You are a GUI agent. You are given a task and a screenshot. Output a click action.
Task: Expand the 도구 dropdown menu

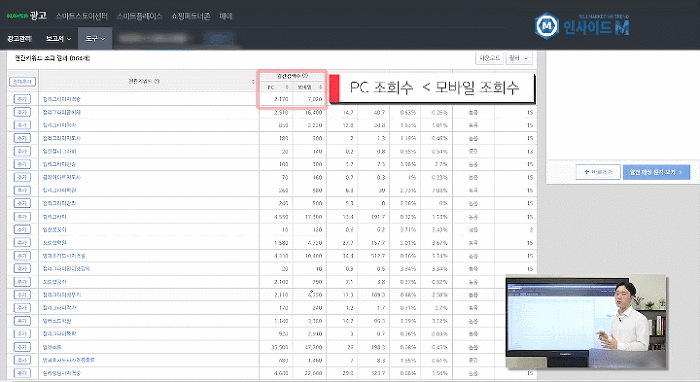(95, 39)
